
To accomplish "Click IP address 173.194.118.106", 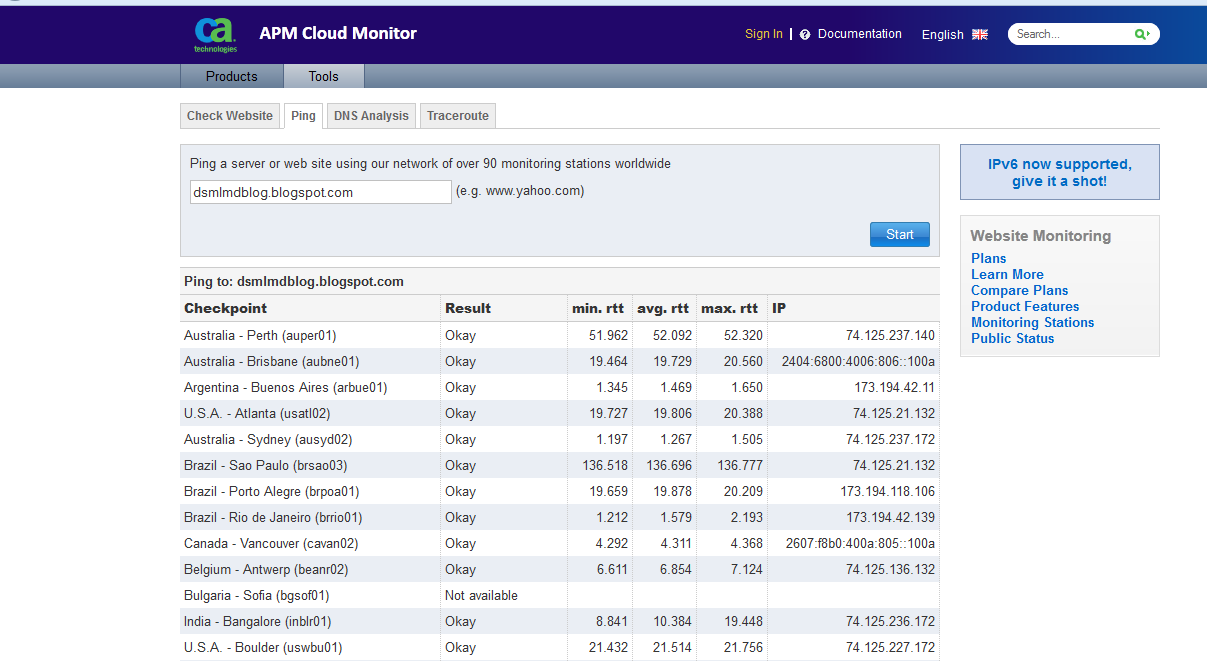I will point(888,491).
